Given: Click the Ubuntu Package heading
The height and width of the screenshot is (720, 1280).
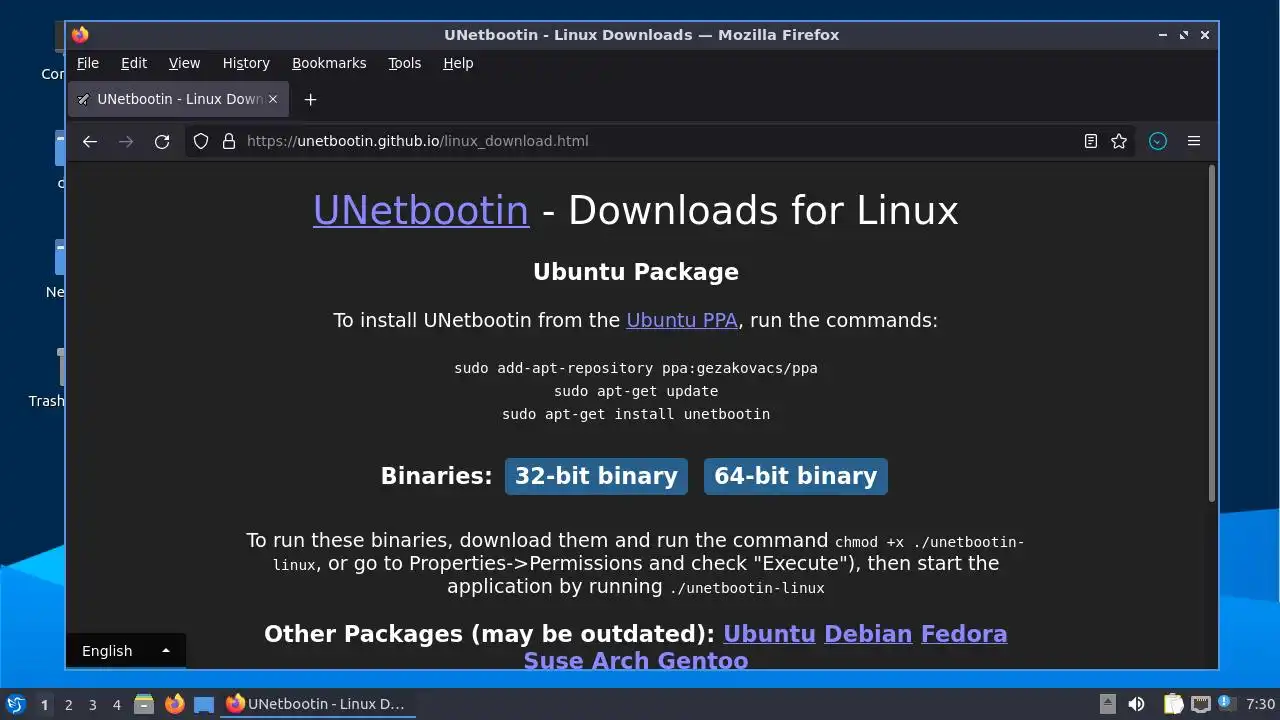Looking at the screenshot, I should pyautogui.click(x=636, y=272).
